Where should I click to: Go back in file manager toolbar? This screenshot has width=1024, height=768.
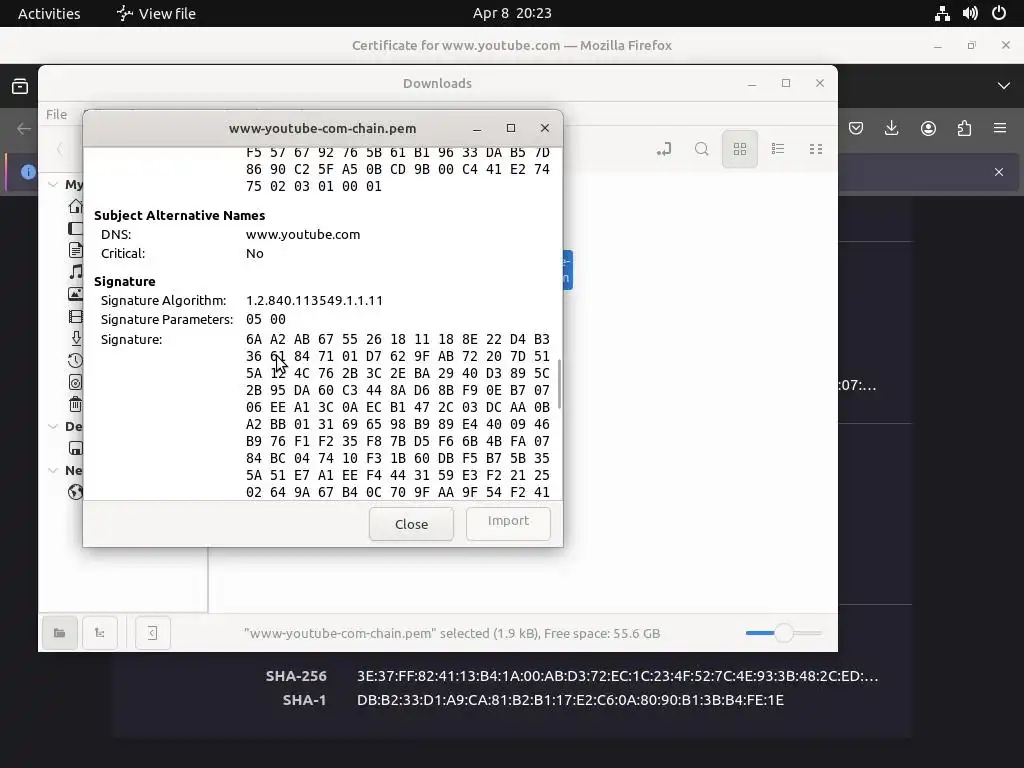(x=59, y=150)
